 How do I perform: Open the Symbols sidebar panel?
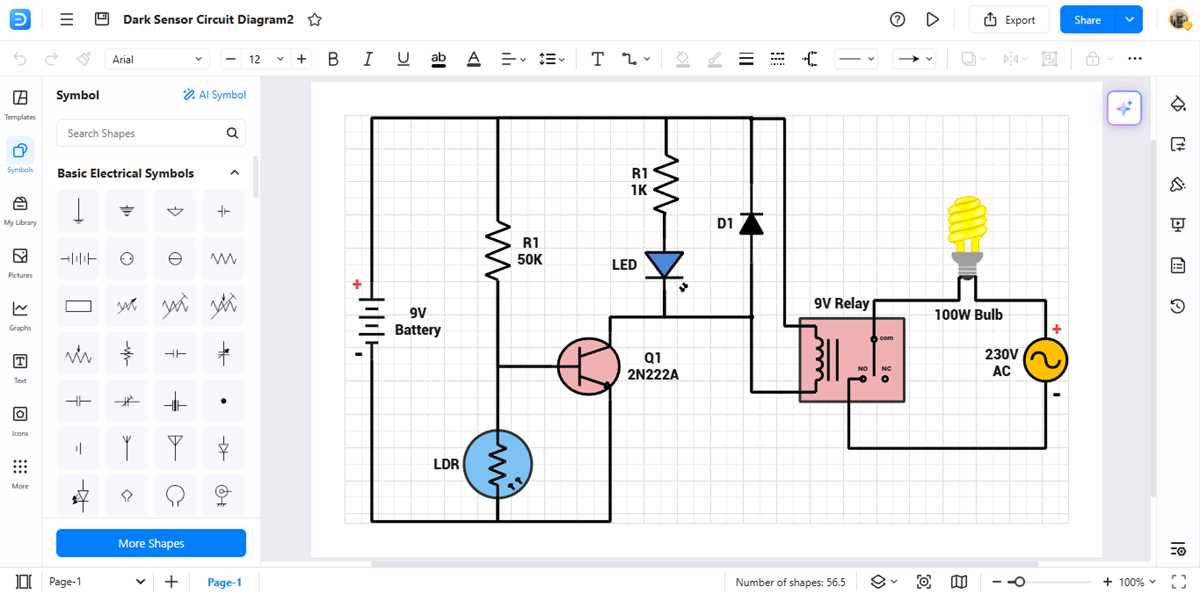pyautogui.click(x=20, y=157)
